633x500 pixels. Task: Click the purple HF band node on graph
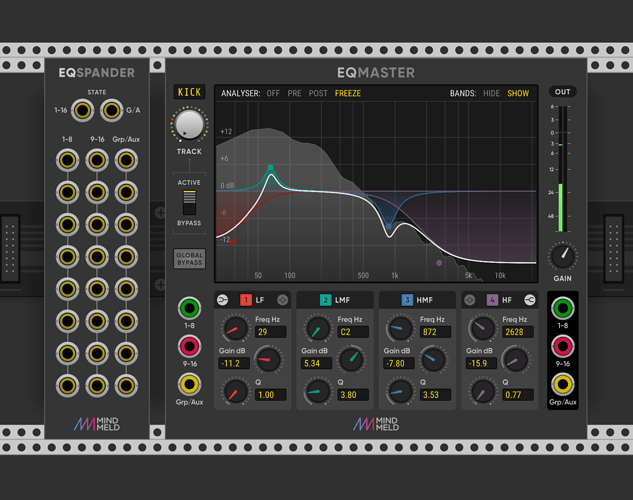click(x=439, y=263)
